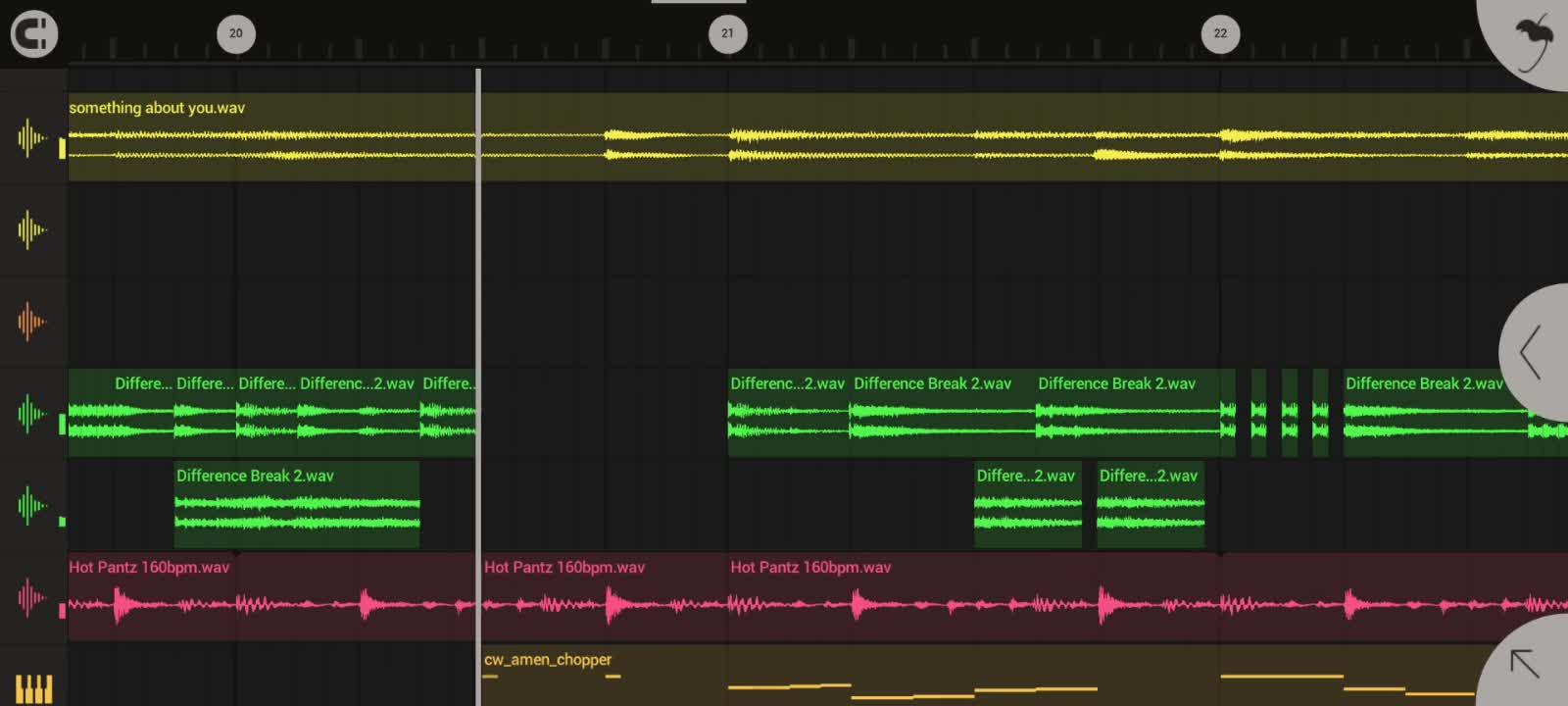Select the cw_amen_chopper pattern clip

[1024, 675]
